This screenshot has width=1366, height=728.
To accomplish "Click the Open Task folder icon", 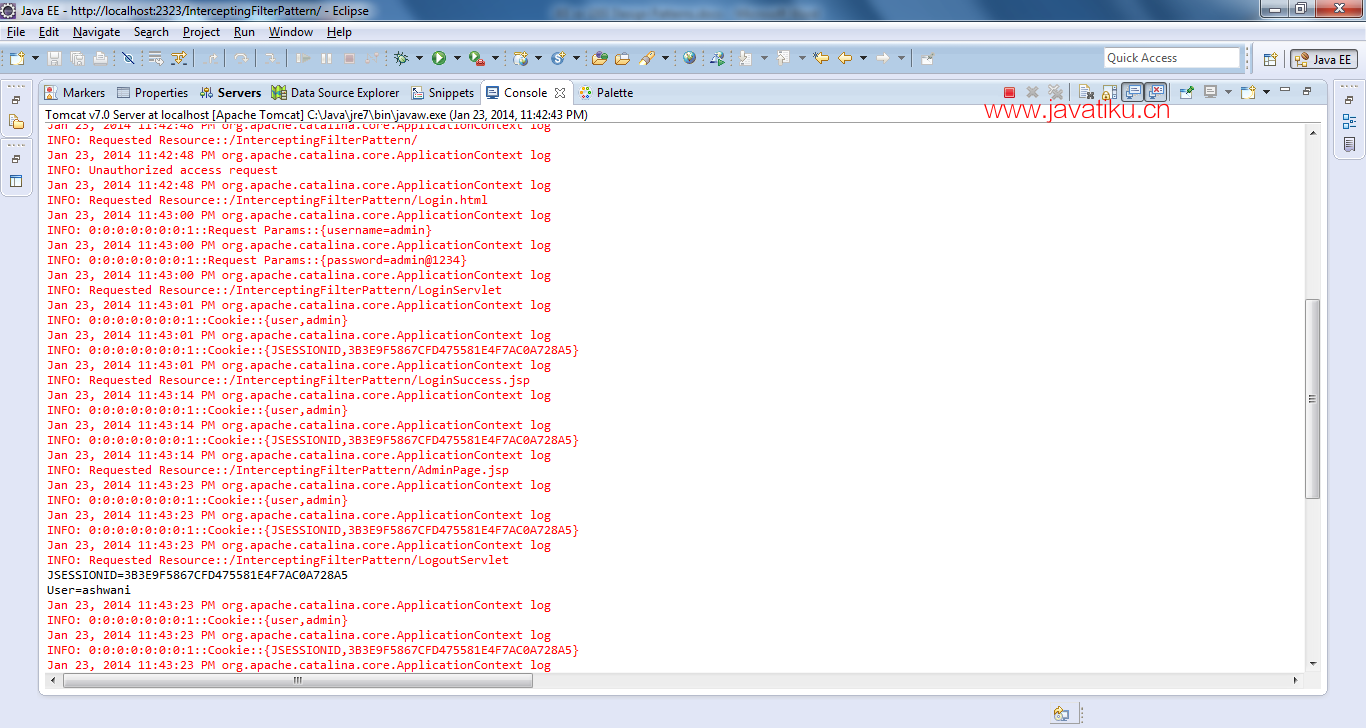I will [622, 58].
